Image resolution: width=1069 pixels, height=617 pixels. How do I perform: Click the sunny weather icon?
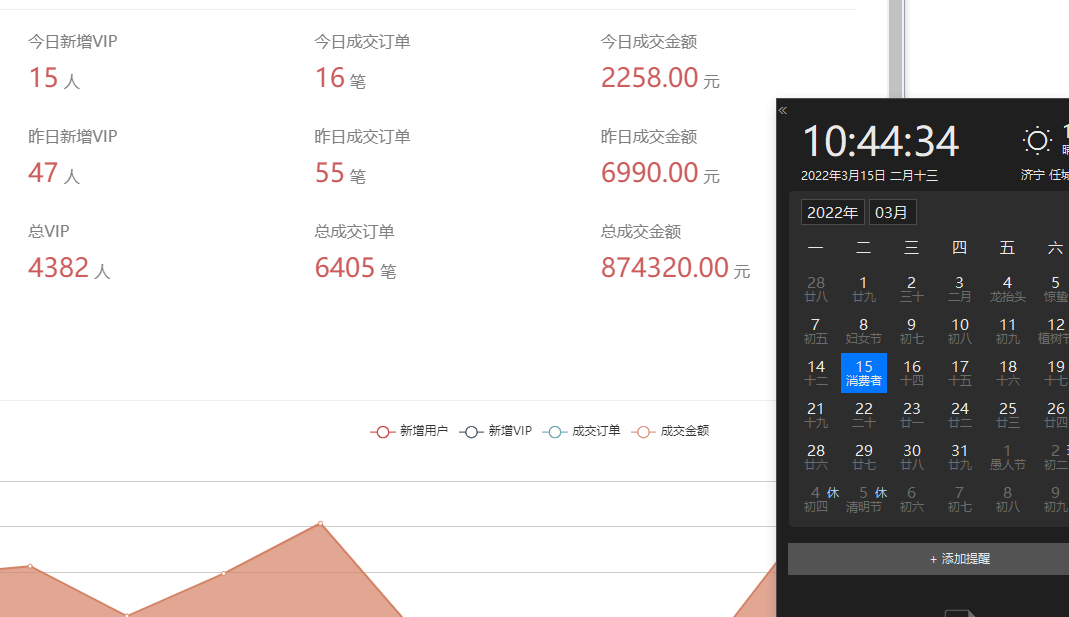point(1038,141)
